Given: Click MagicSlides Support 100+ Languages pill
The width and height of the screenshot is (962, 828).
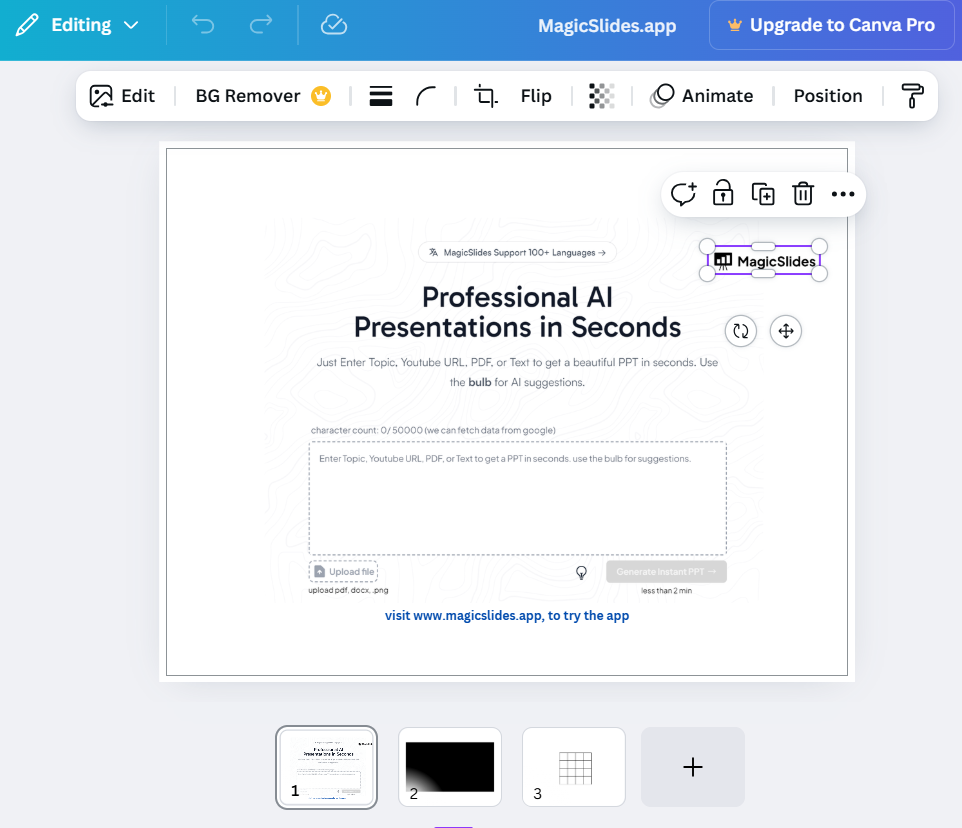Looking at the screenshot, I should (517, 253).
